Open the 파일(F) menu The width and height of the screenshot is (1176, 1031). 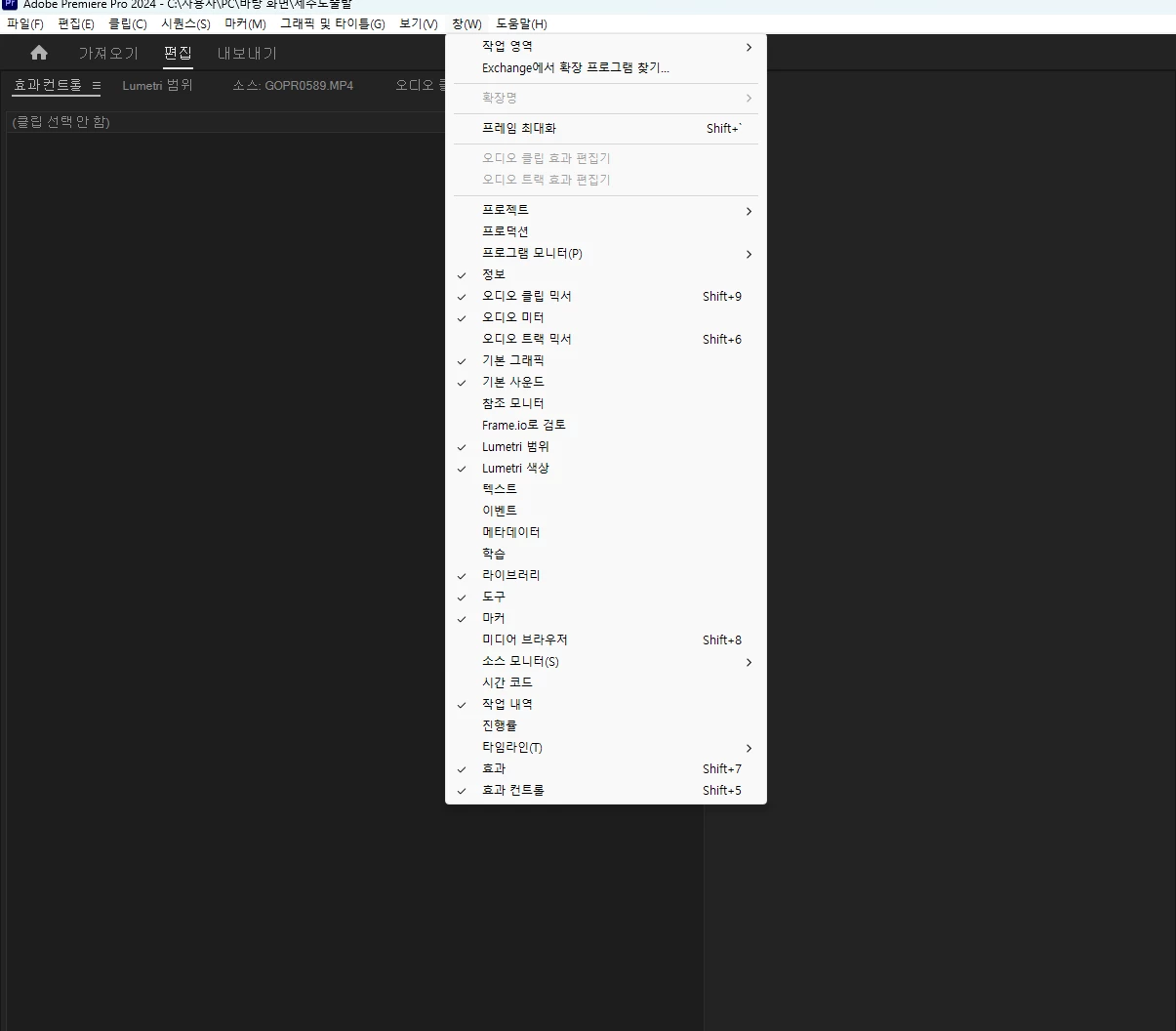click(25, 23)
